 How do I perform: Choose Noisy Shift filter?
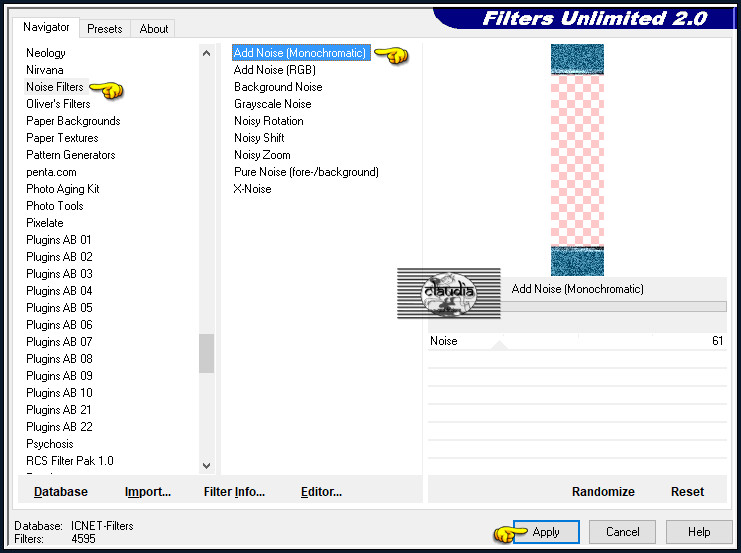click(259, 138)
